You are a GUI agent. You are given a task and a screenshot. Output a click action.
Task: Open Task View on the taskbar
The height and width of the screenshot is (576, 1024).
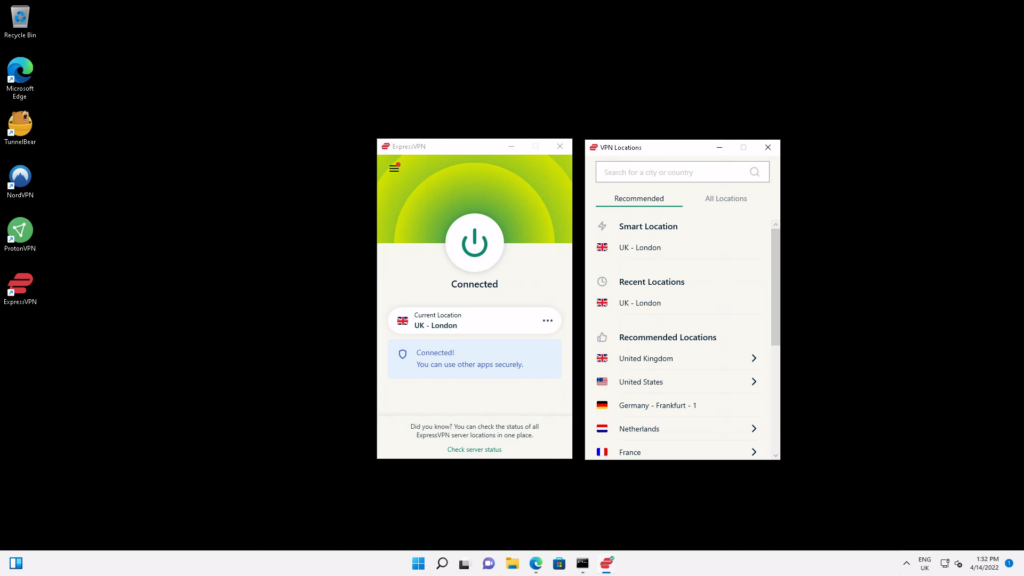pyautogui.click(x=464, y=563)
